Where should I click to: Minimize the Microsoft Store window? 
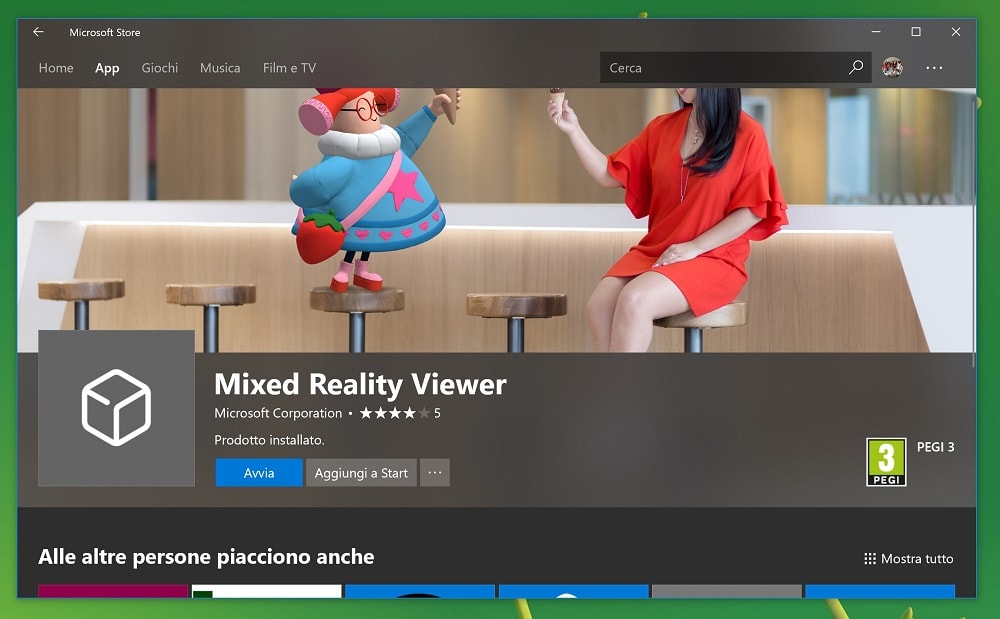876,32
